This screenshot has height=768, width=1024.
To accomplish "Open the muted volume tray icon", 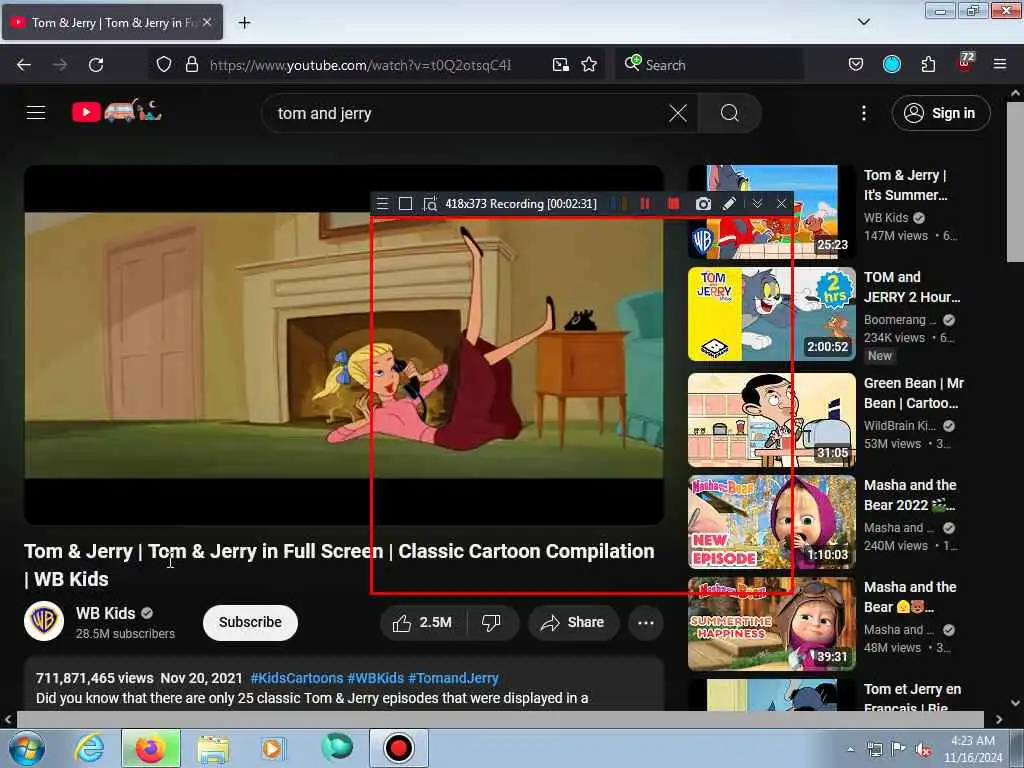I will point(923,749).
